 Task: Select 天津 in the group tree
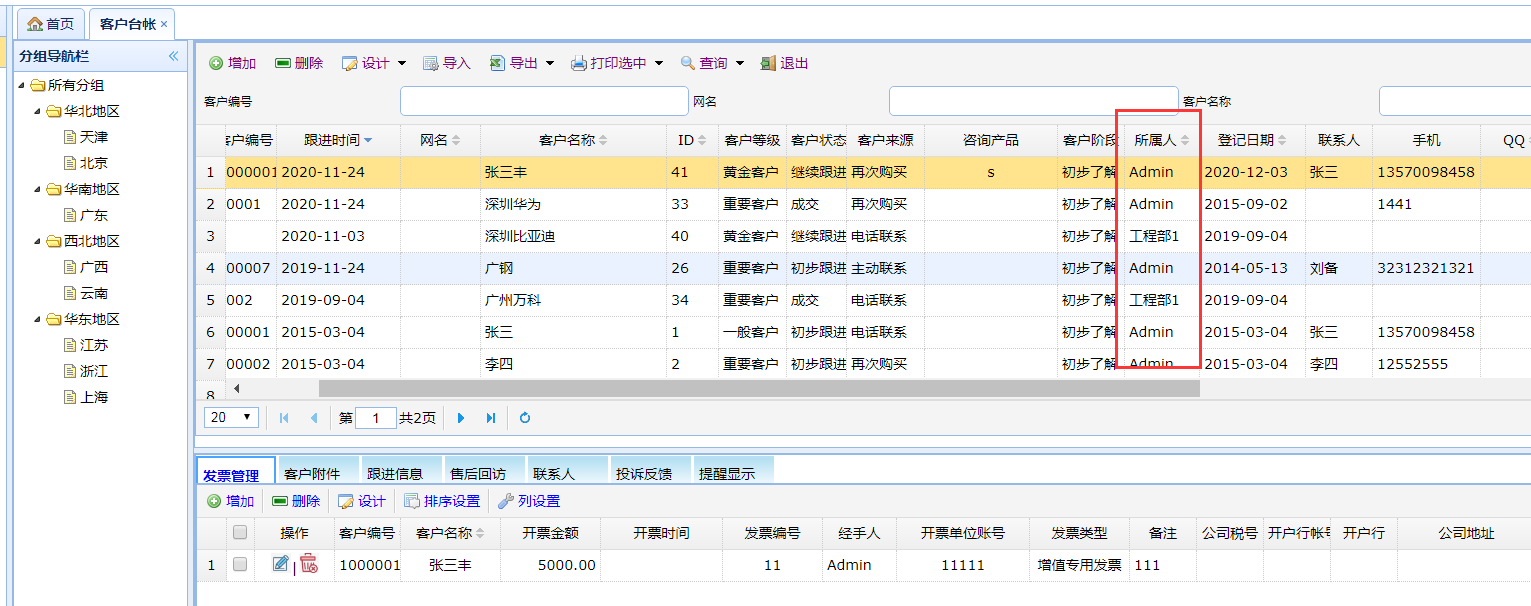click(94, 137)
